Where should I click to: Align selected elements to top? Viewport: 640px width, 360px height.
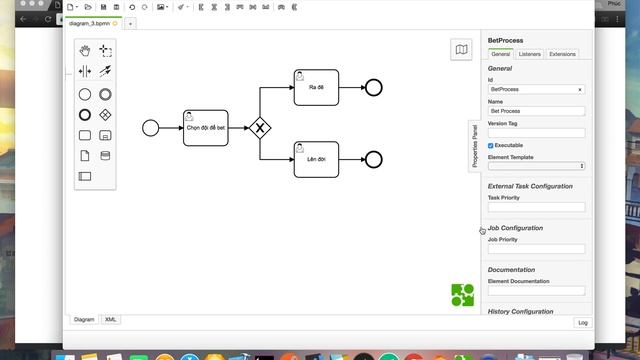pyautogui.click(x=240, y=7)
